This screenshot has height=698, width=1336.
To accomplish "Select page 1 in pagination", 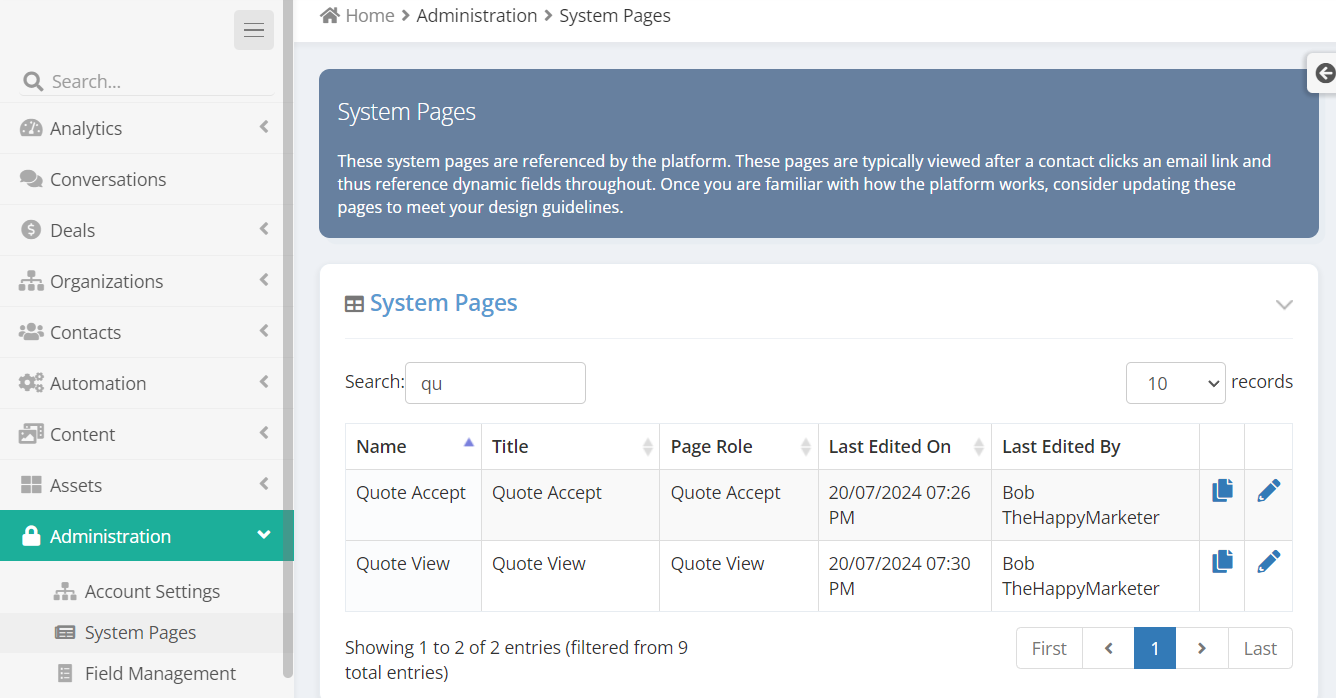I will (1155, 648).
